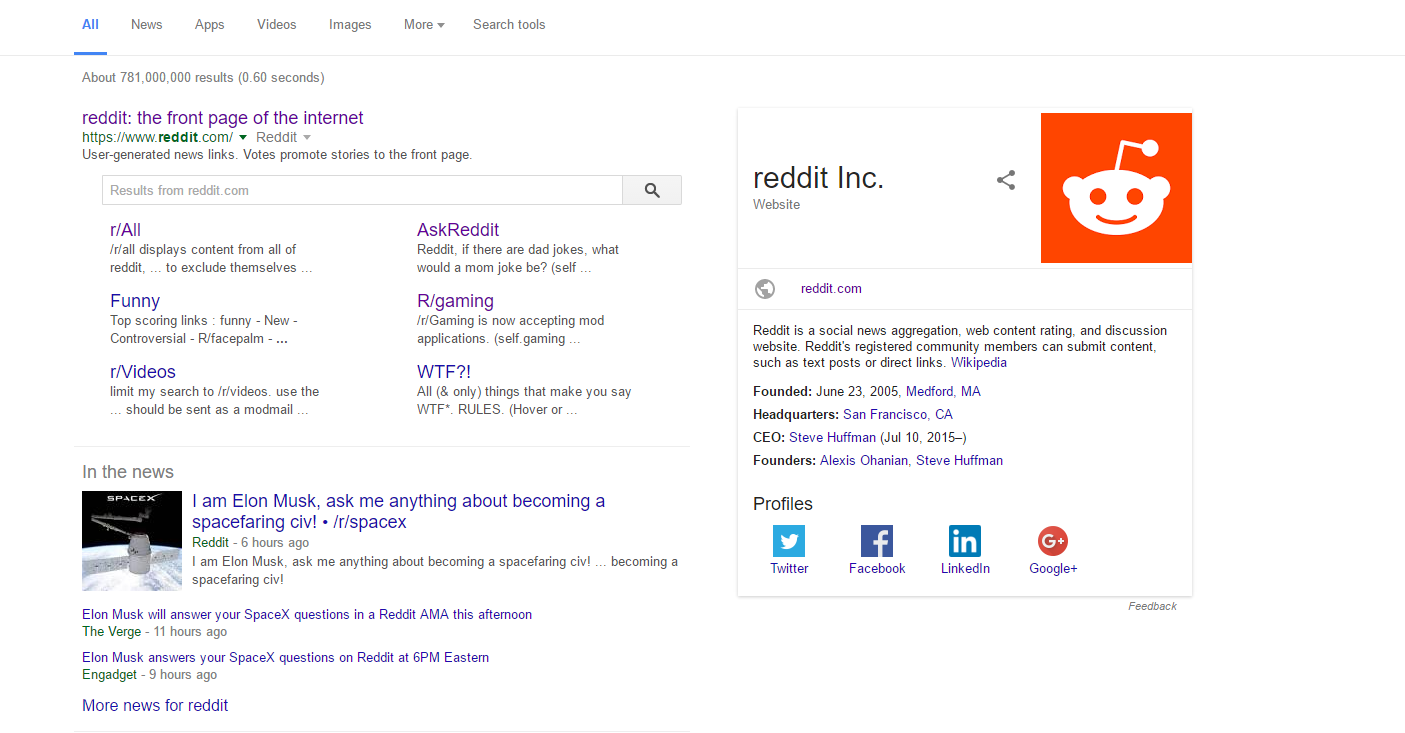The image size is (1405, 733).
Task: Click the Google+ text label under Profiles
Action: (x=1053, y=568)
